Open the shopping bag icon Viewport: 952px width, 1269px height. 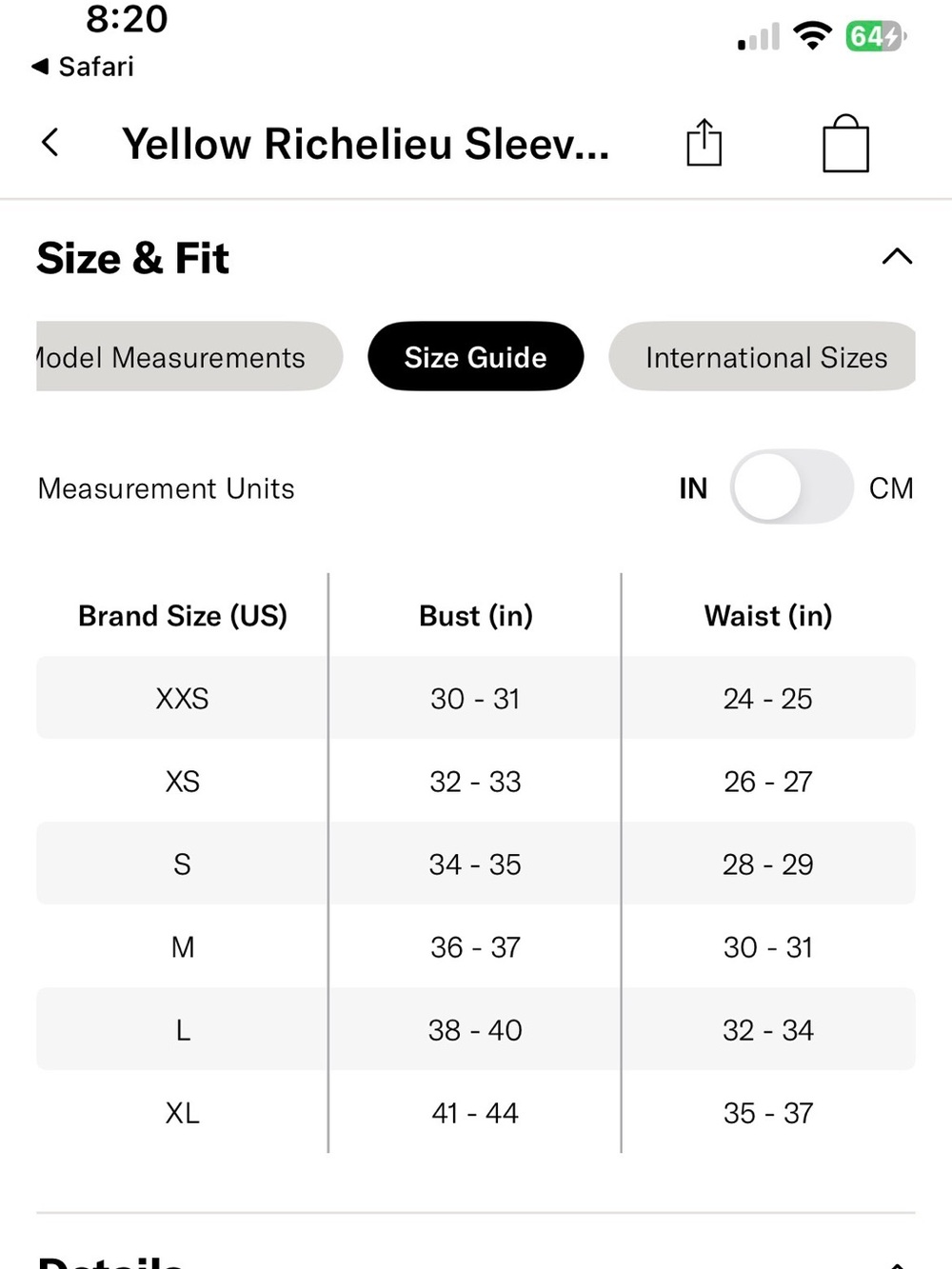tap(845, 144)
